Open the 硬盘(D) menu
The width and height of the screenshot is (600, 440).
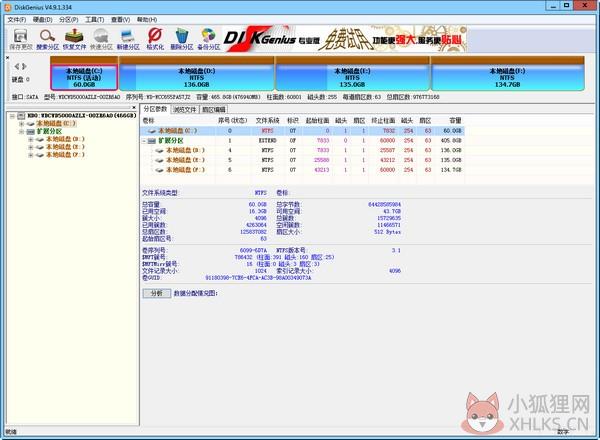(42, 20)
